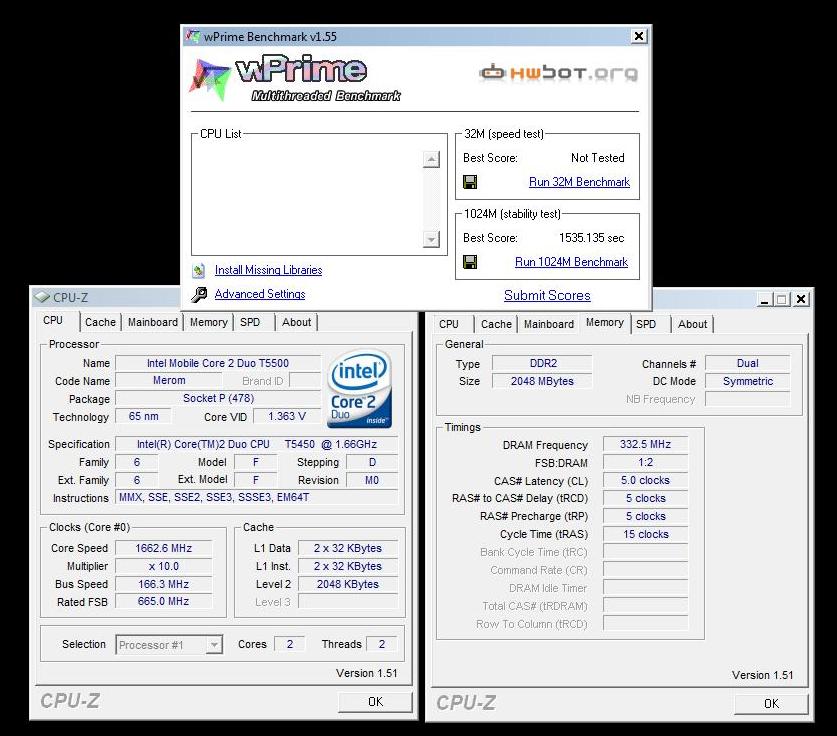The width and height of the screenshot is (837, 736).
Task: Click the Threads count value
Action: point(382,644)
